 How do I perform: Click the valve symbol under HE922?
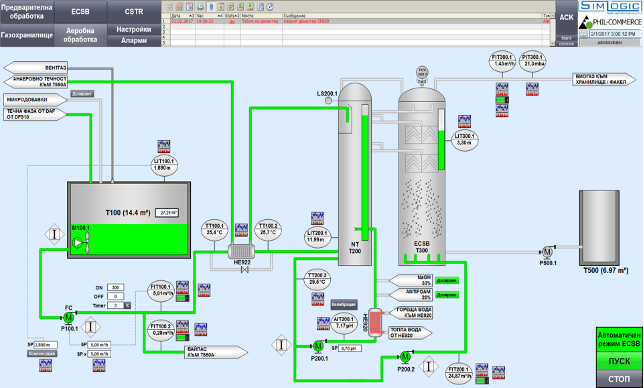coord(245,269)
